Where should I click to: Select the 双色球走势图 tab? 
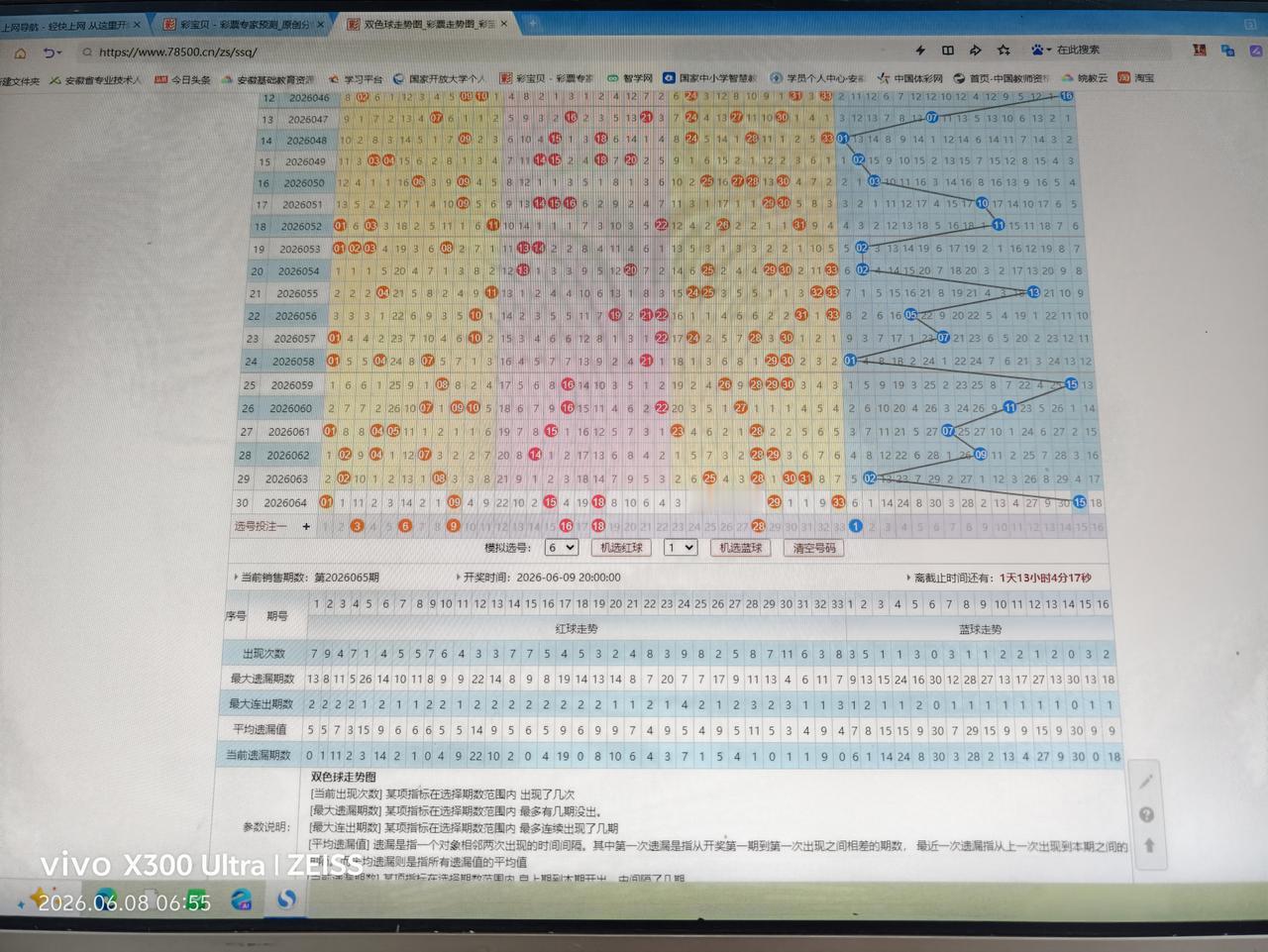[x=428, y=24]
